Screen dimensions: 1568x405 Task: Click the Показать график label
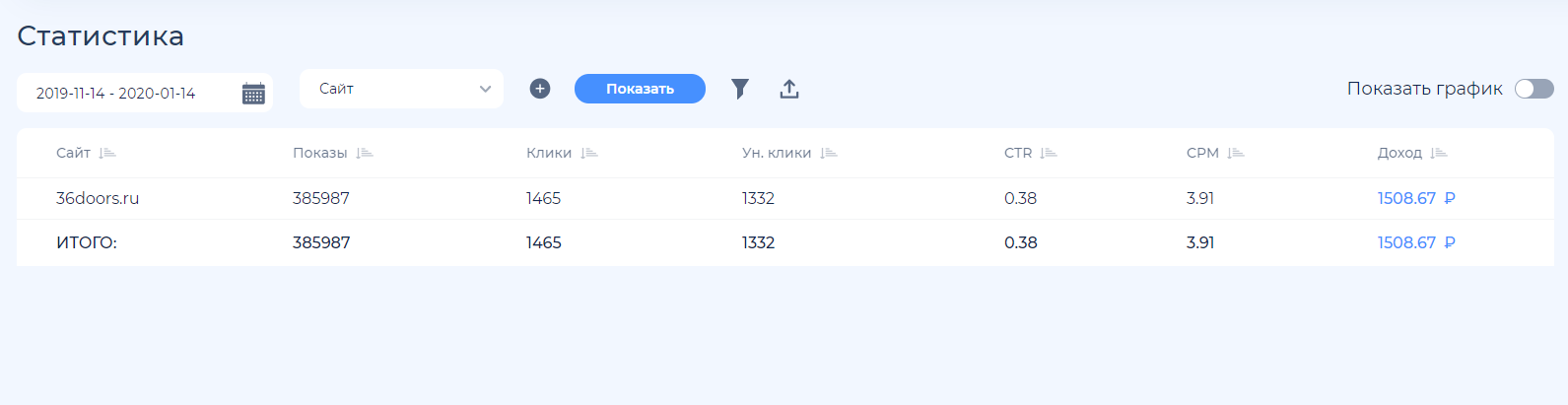[x=1424, y=89]
